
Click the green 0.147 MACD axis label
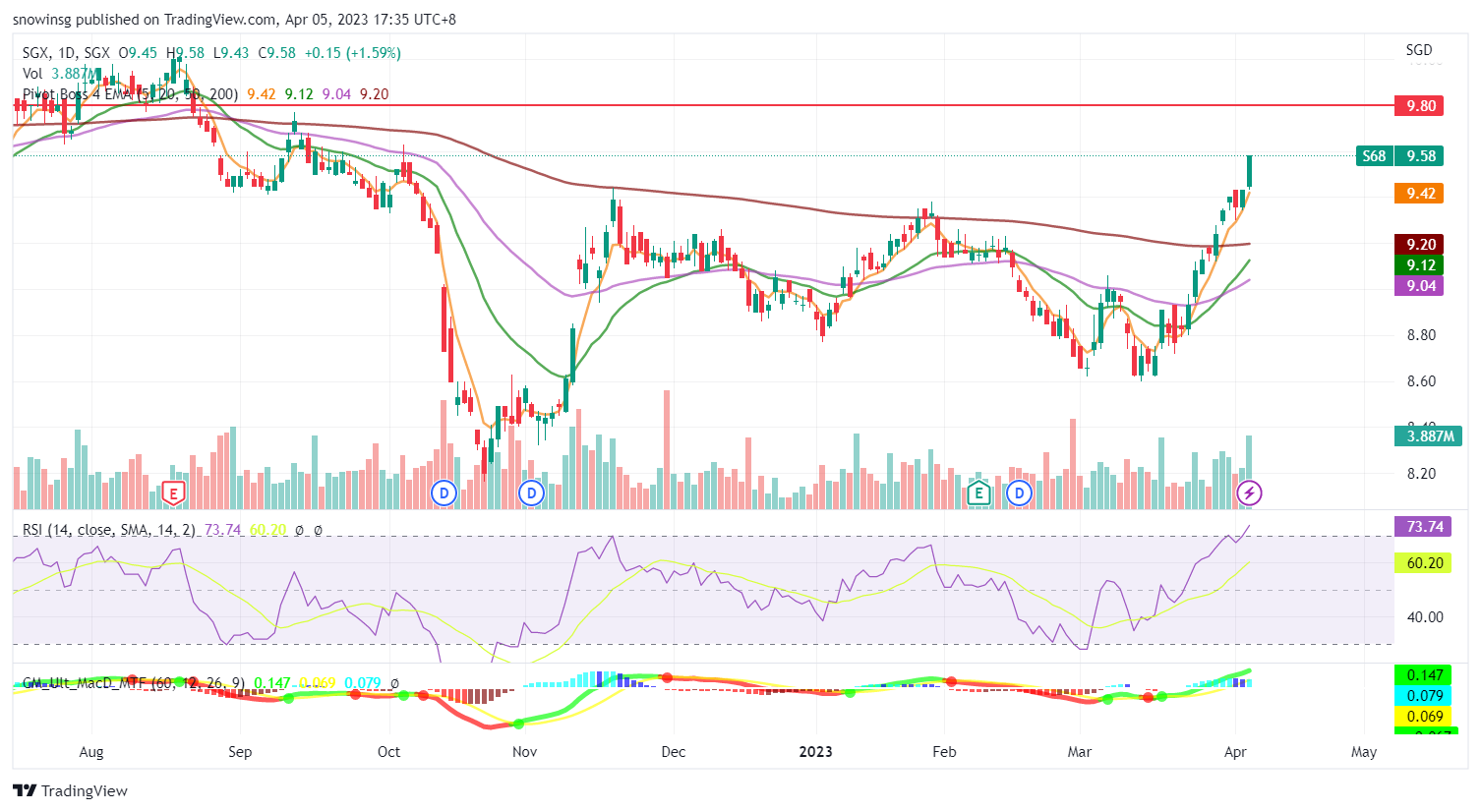[1423, 674]
